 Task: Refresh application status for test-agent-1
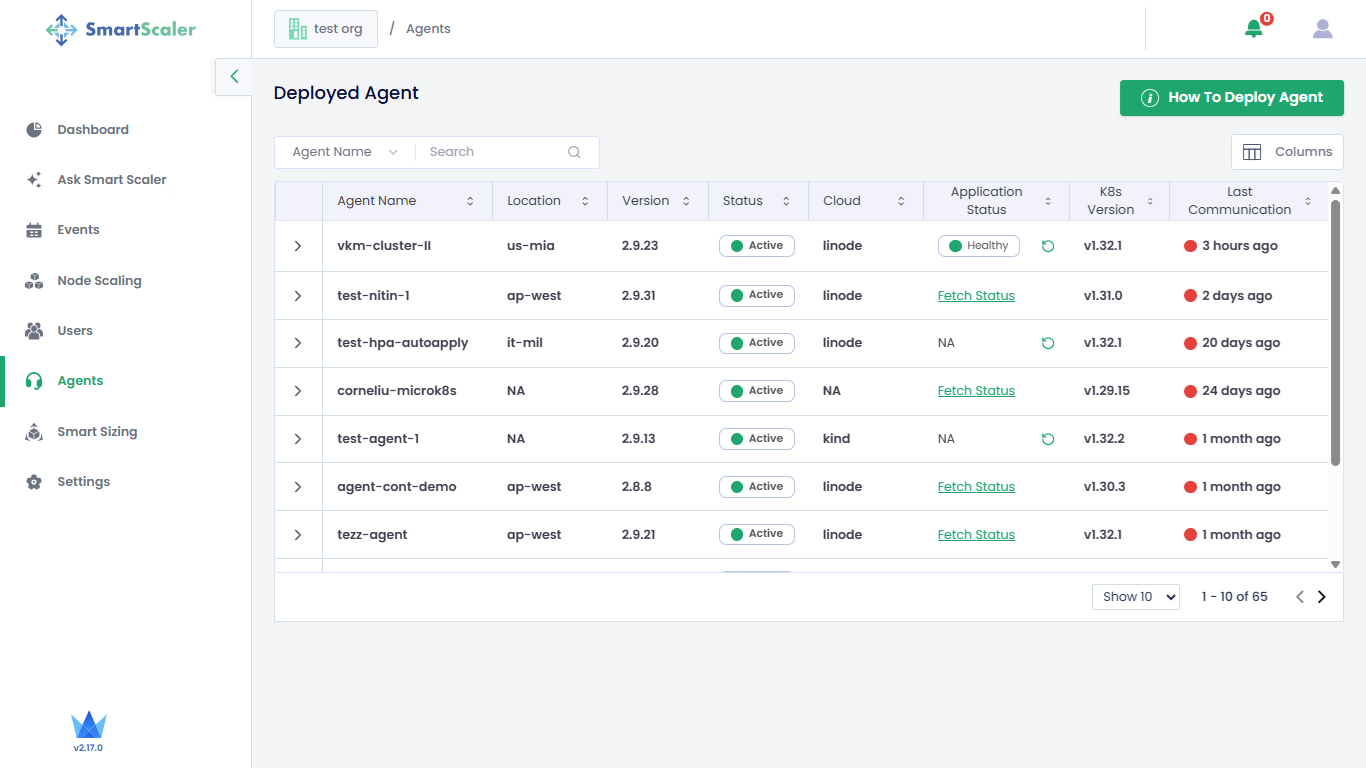pos(1048,439)
